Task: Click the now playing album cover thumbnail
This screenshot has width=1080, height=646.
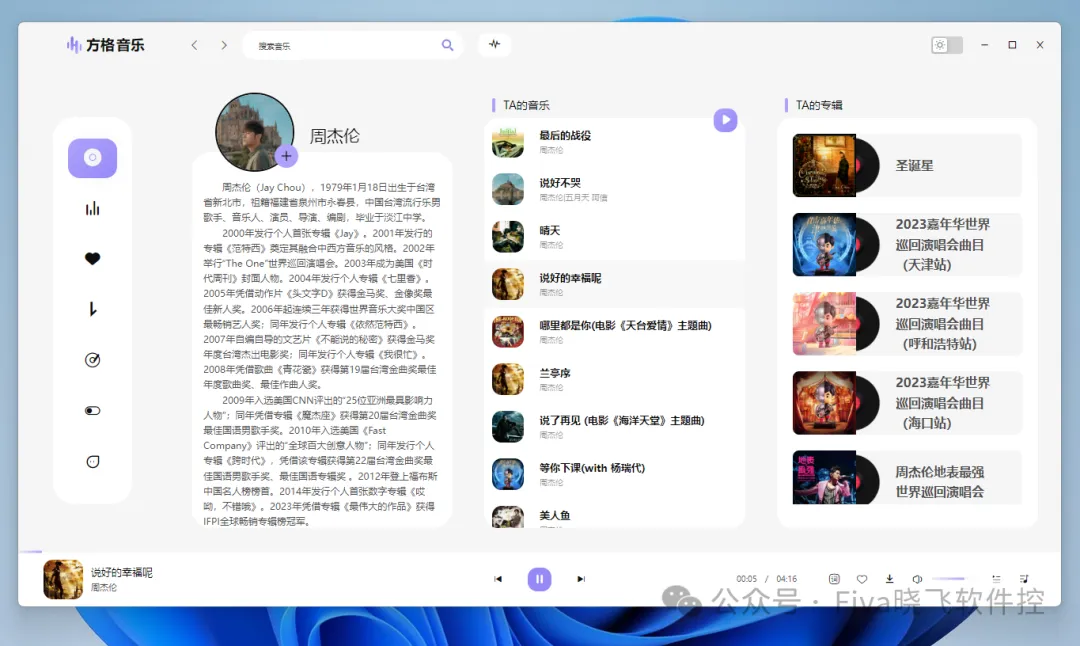Action: point(63,579)
